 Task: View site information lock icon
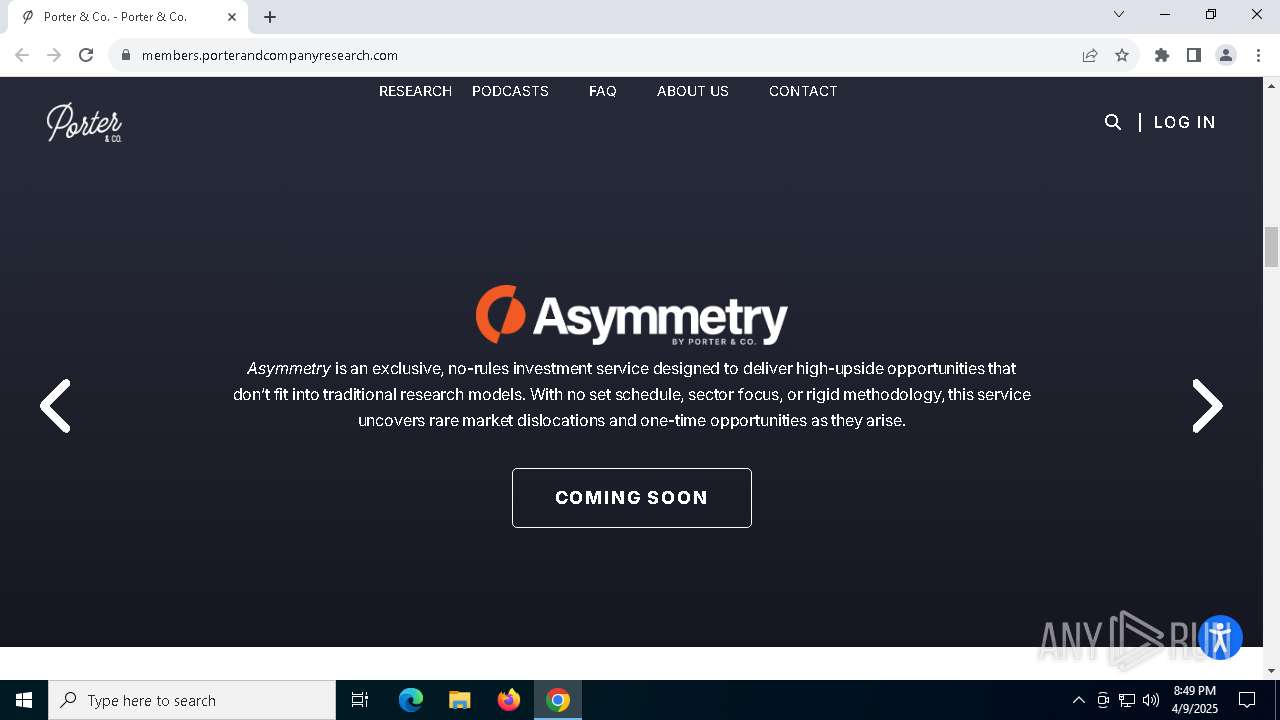pyautogui.click(x=126, y=55)
